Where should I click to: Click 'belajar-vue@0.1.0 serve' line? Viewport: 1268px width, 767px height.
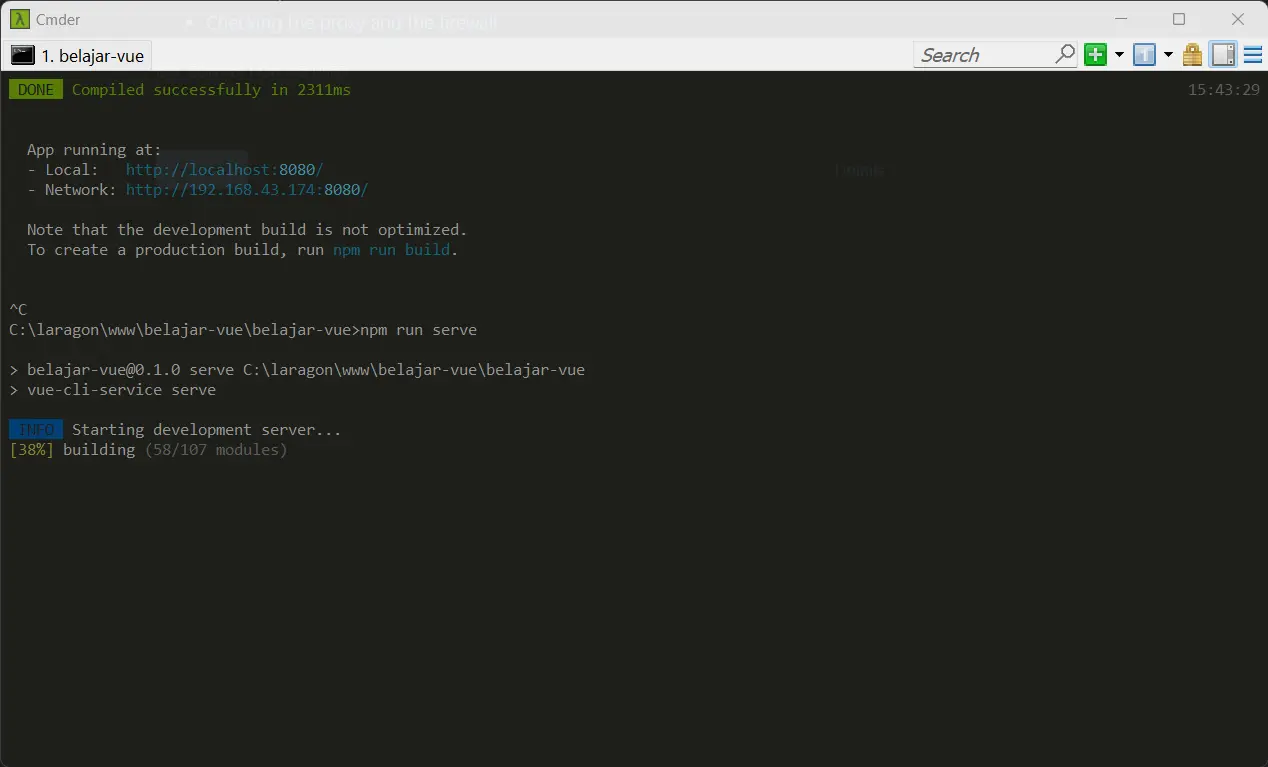pos(296,370)
